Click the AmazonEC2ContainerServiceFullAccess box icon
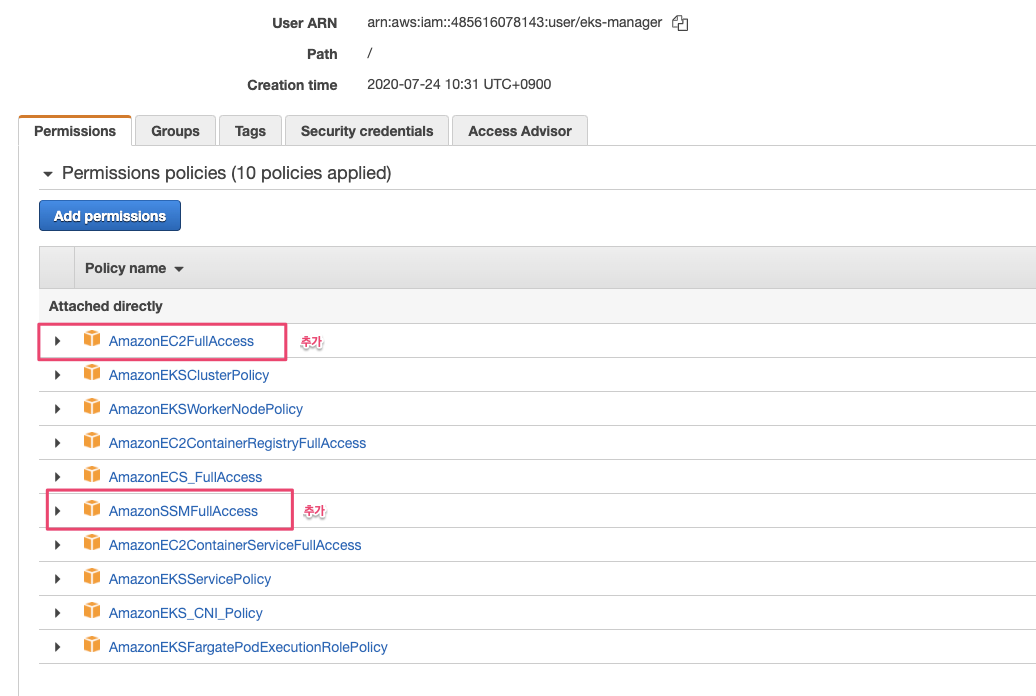Screen dimensions: 1036x696 click(x=92, y=543)
